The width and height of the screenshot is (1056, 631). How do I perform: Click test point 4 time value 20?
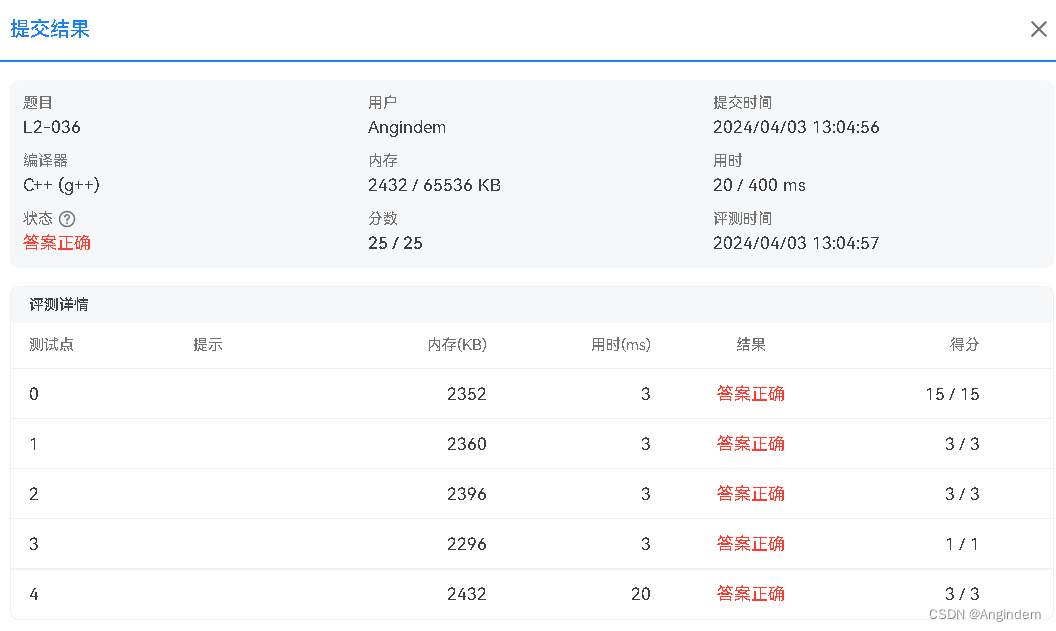pos(640,594)
